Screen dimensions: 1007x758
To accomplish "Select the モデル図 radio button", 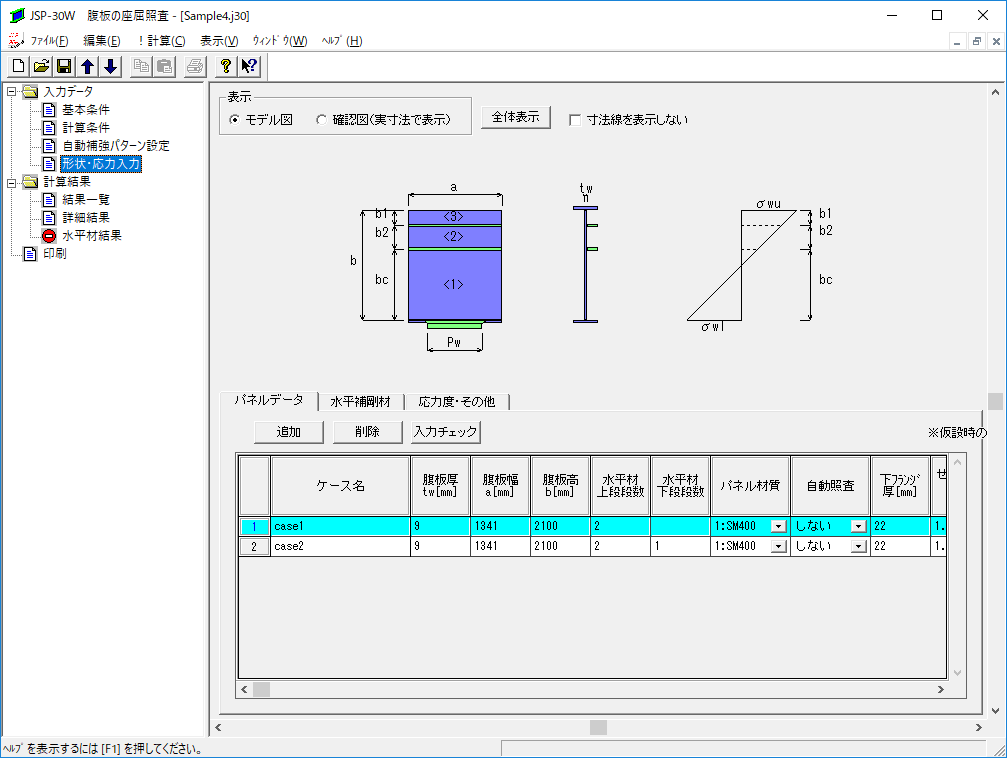I will coord(235,120).
